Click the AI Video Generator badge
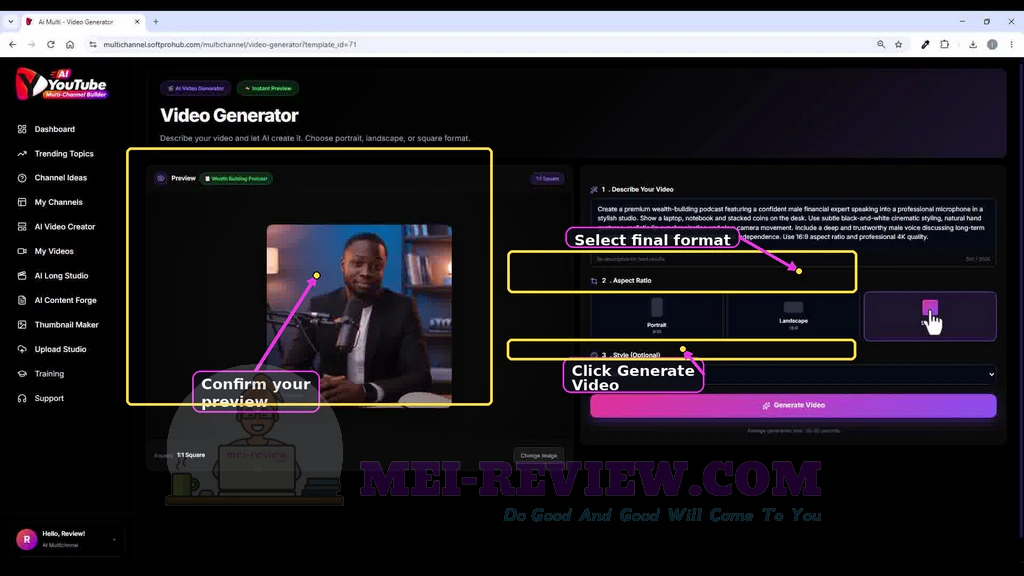 coord(195,88)
